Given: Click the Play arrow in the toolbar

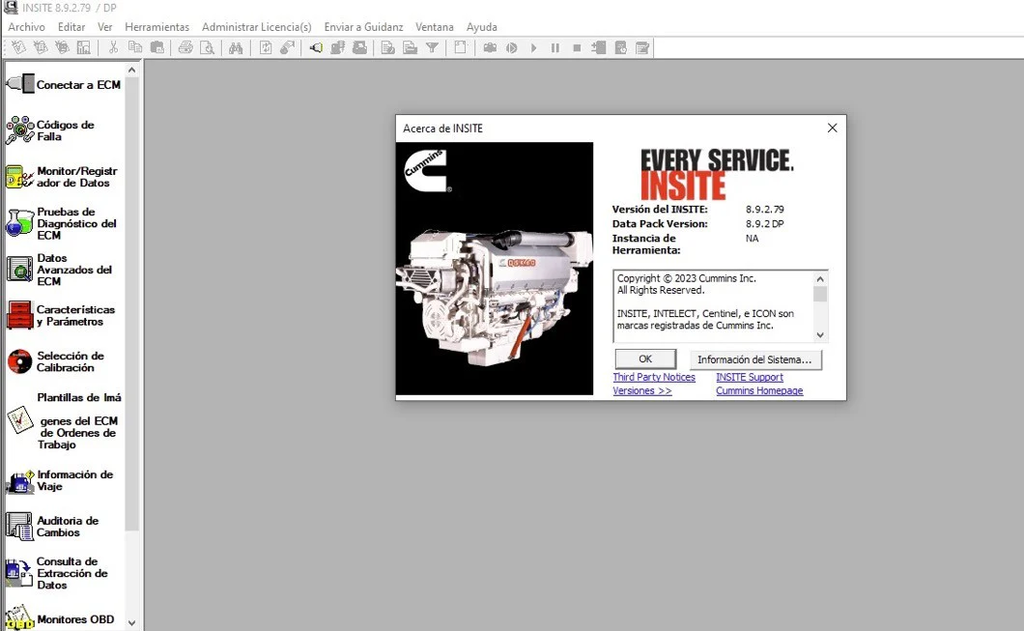Looking at the screenshot, I should [534, 48].
